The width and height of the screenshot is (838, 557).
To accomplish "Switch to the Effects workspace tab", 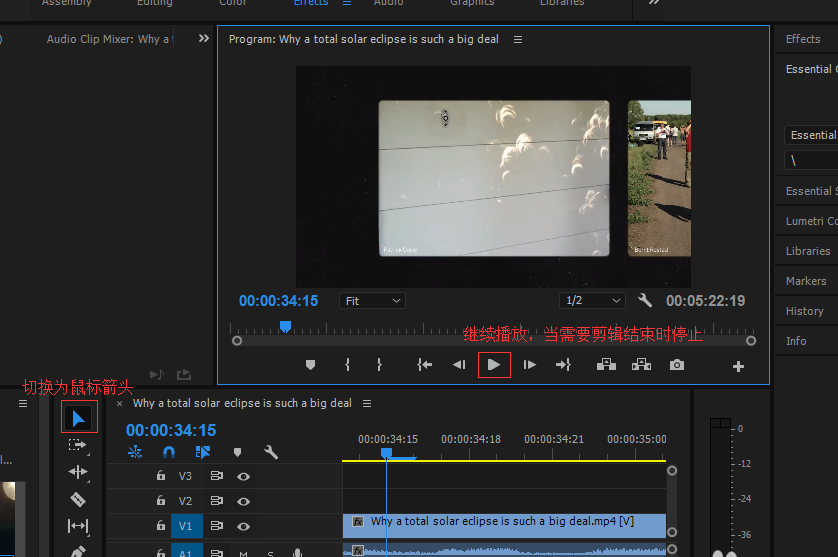I will (311, 3).
